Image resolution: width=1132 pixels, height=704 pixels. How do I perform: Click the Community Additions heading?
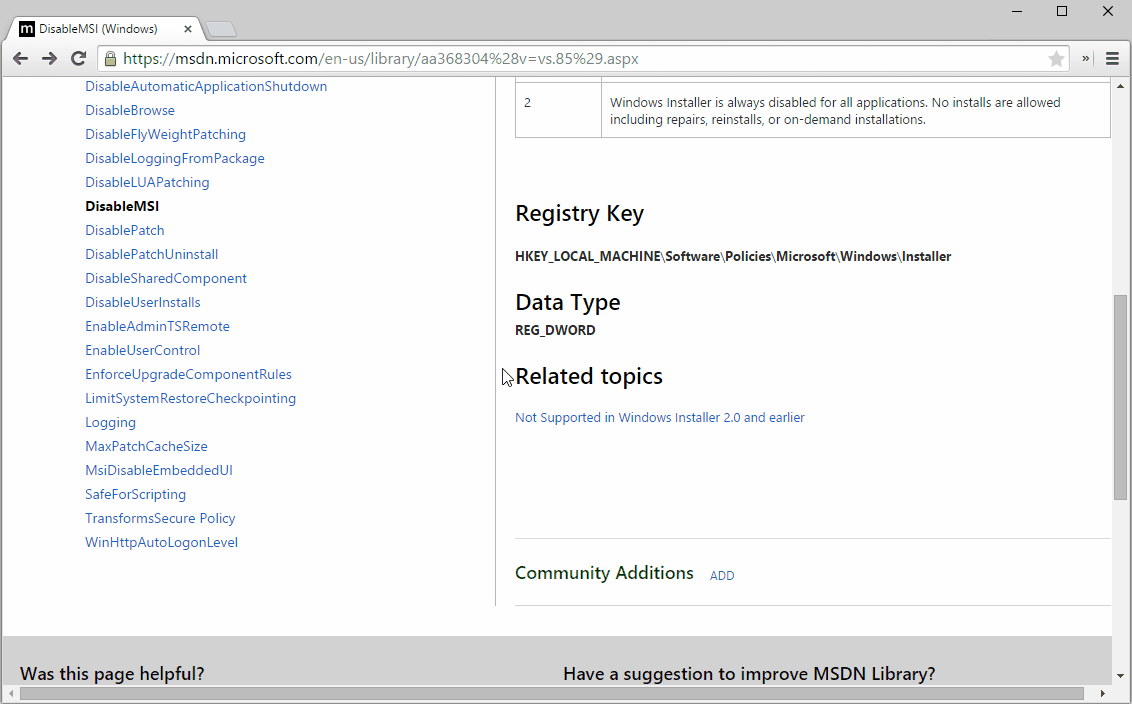(604, 573)
